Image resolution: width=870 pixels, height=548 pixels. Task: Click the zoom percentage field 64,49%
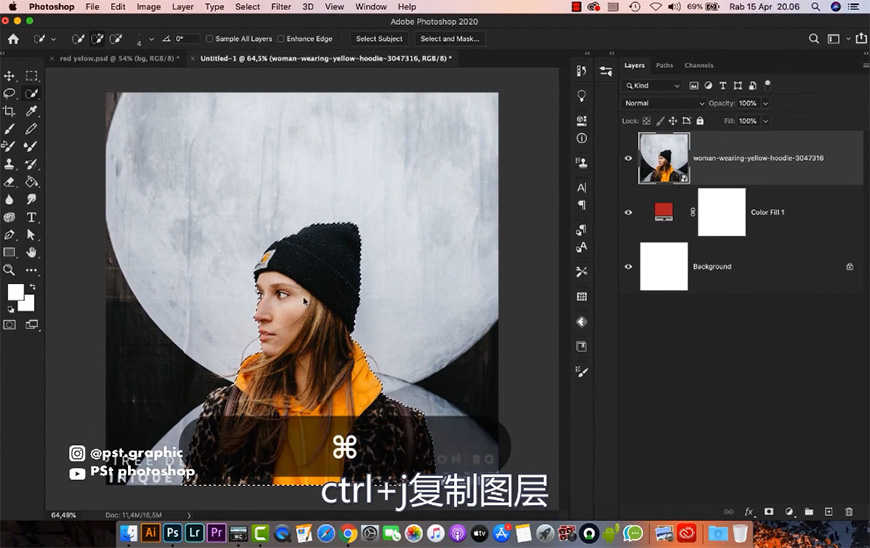(64, 515)
